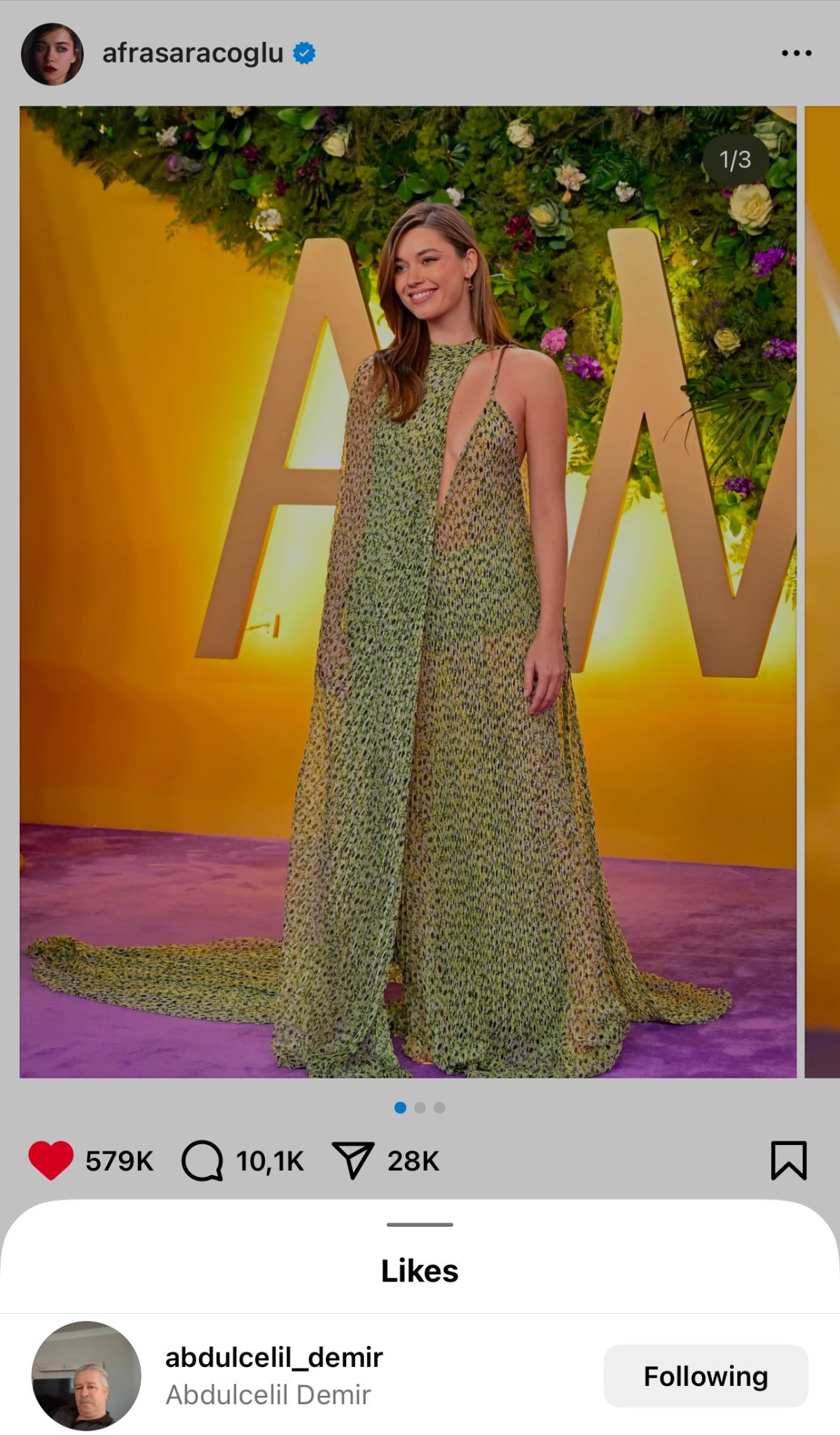Jump to the second carousel dot
840x1435 pixels.
[x=420, y=1107]
